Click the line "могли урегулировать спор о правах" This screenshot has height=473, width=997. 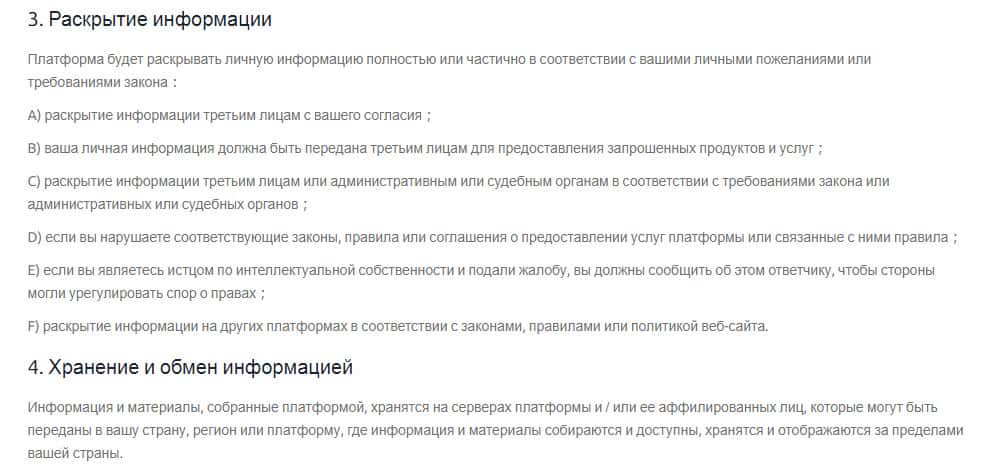pyautogui.click(x=146, y=294)
